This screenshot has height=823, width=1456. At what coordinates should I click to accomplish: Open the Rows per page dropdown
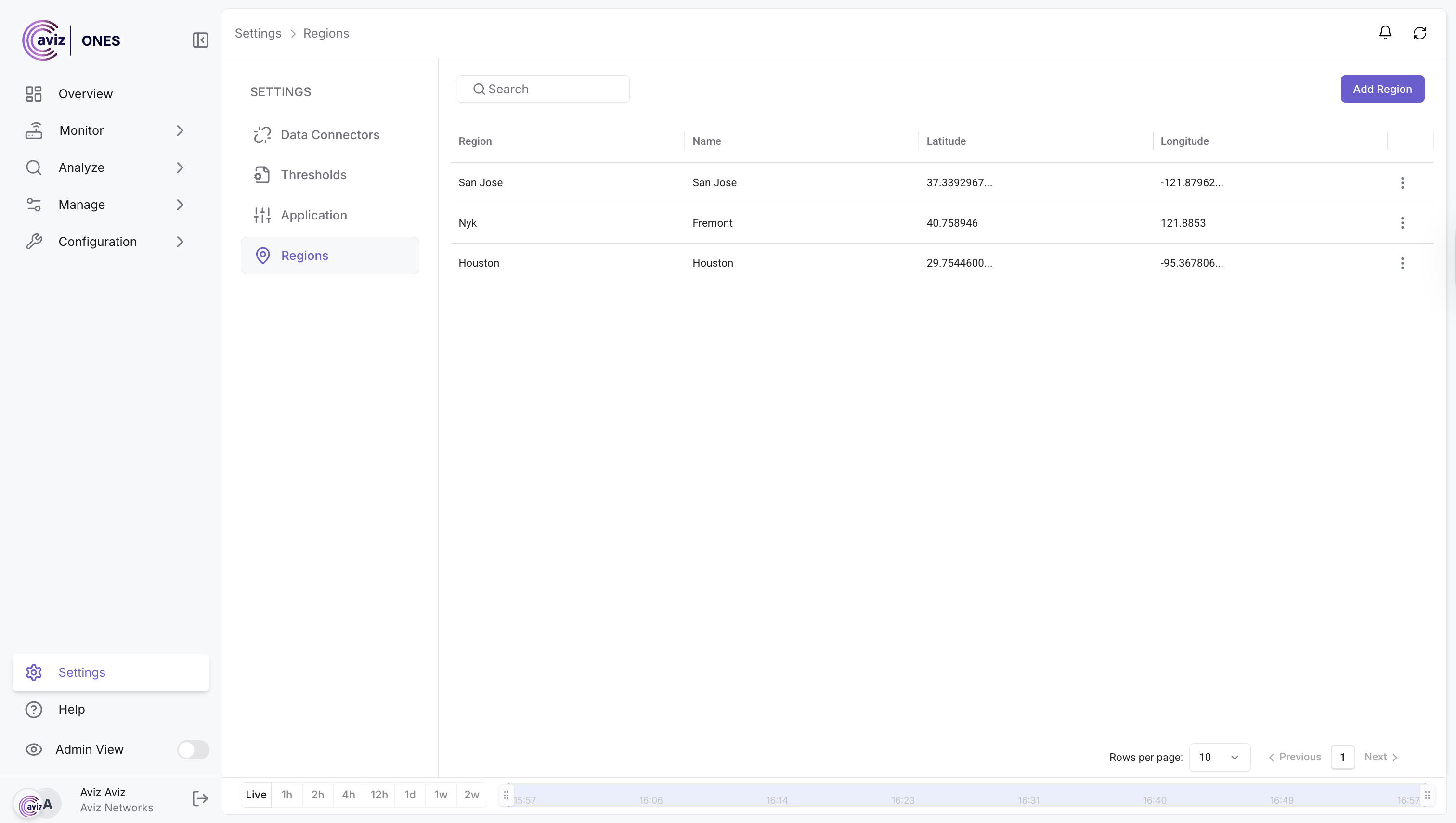pos(1219,757)
